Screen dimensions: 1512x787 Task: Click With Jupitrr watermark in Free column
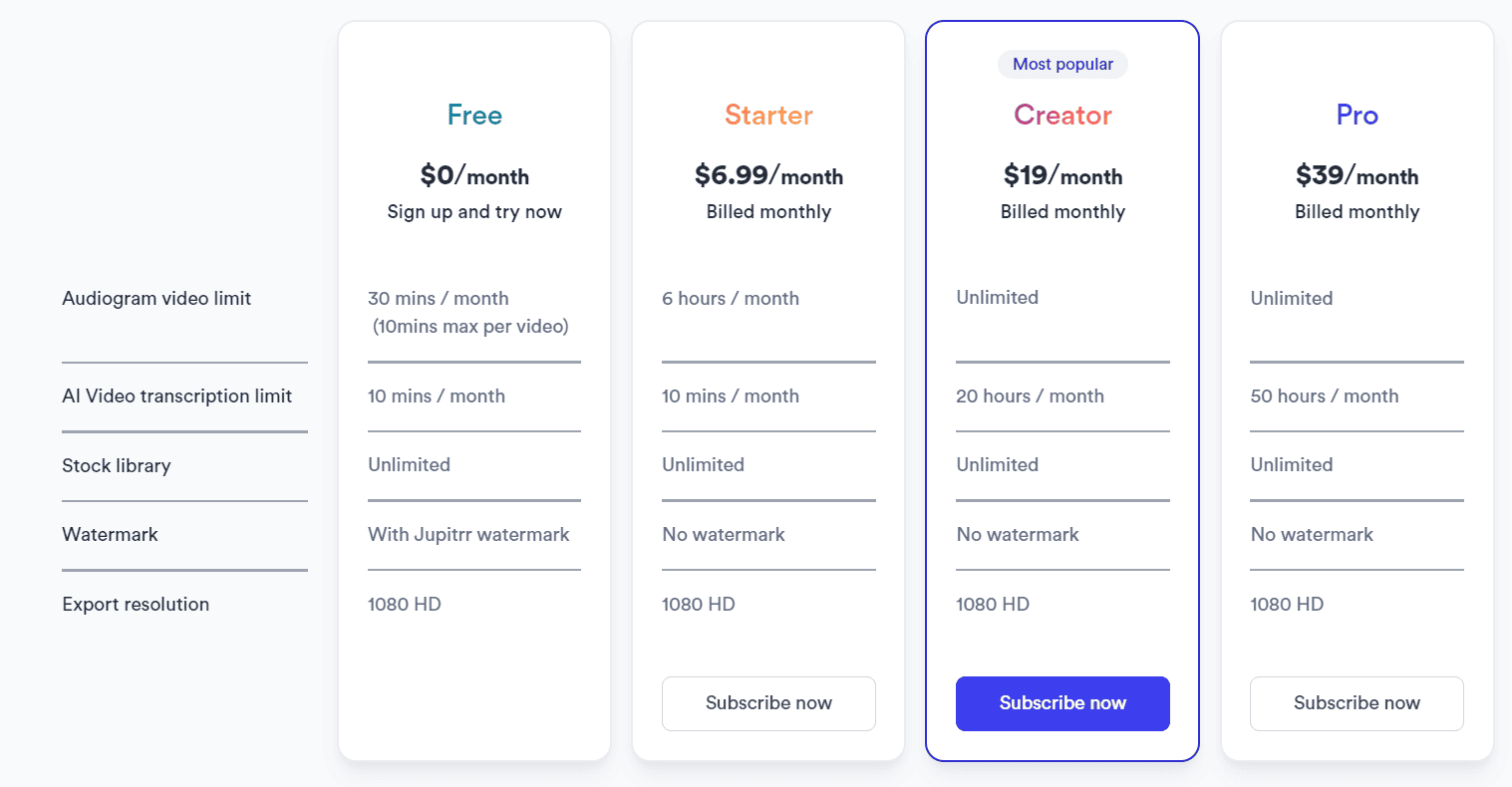pyautogui.click(x=468, y=534)
